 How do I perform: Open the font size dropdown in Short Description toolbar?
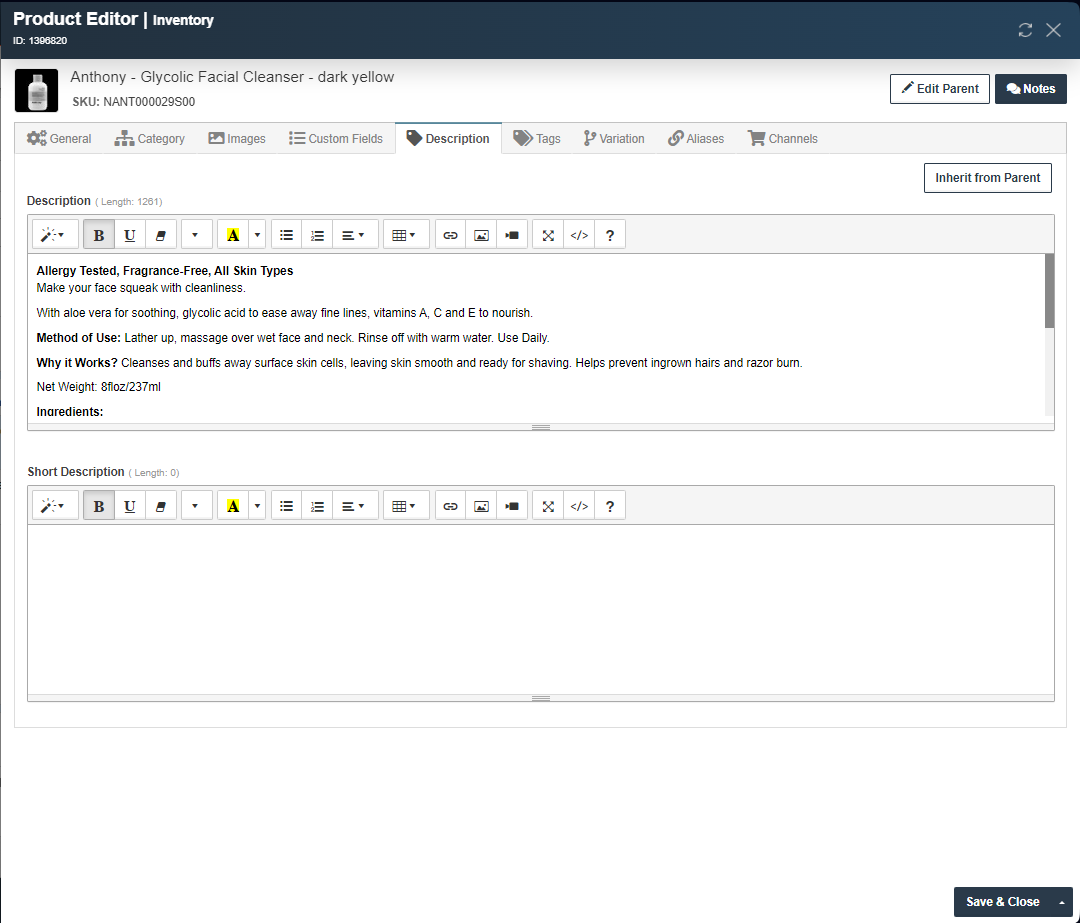click(x=196, y=506)
